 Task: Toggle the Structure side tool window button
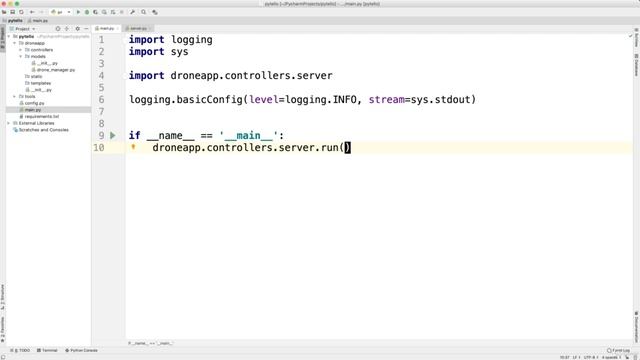2,297
